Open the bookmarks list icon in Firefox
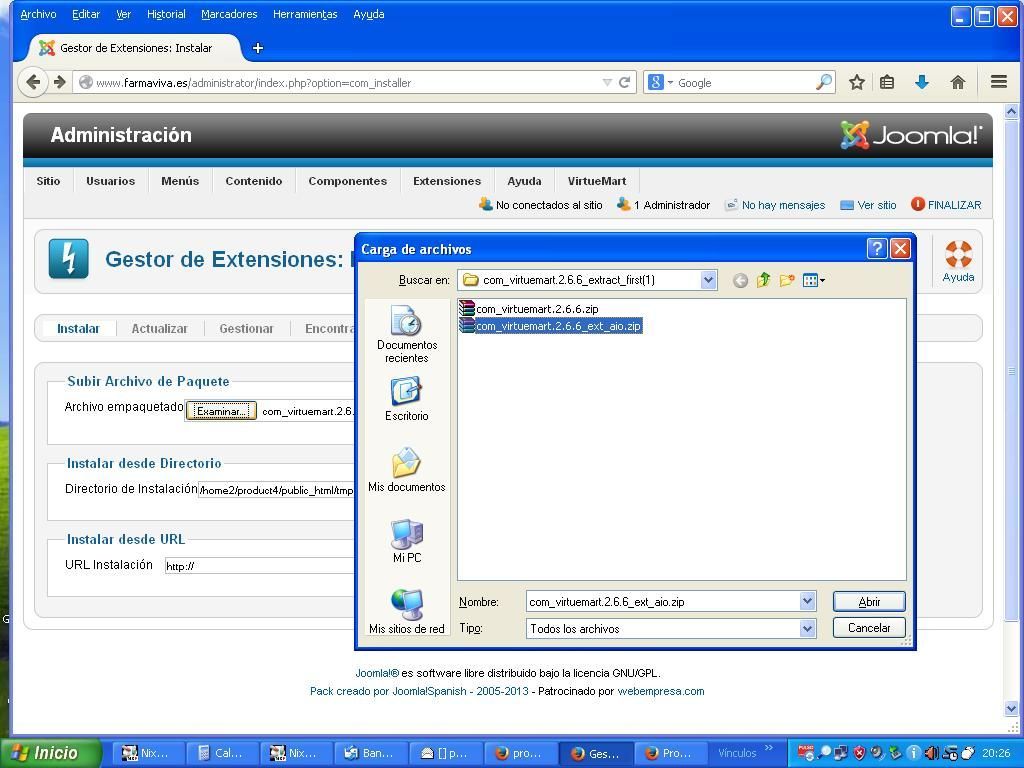The height and width of the screenshot is (768, 1024). (887, 82)
